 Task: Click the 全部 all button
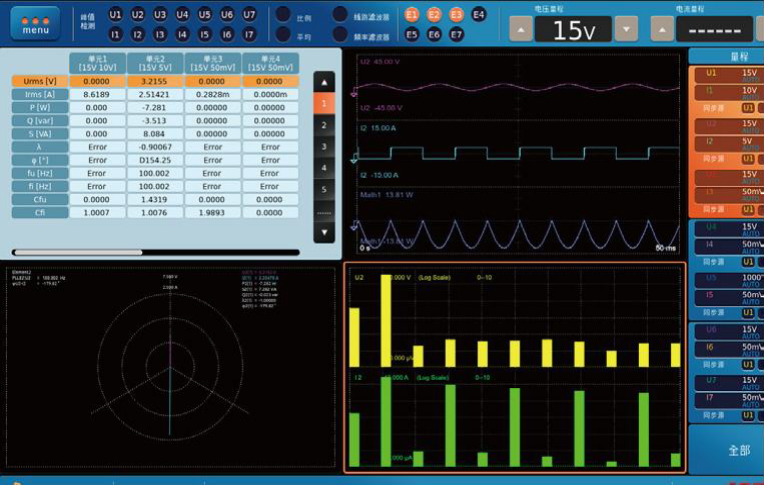[x=727, y=450]
